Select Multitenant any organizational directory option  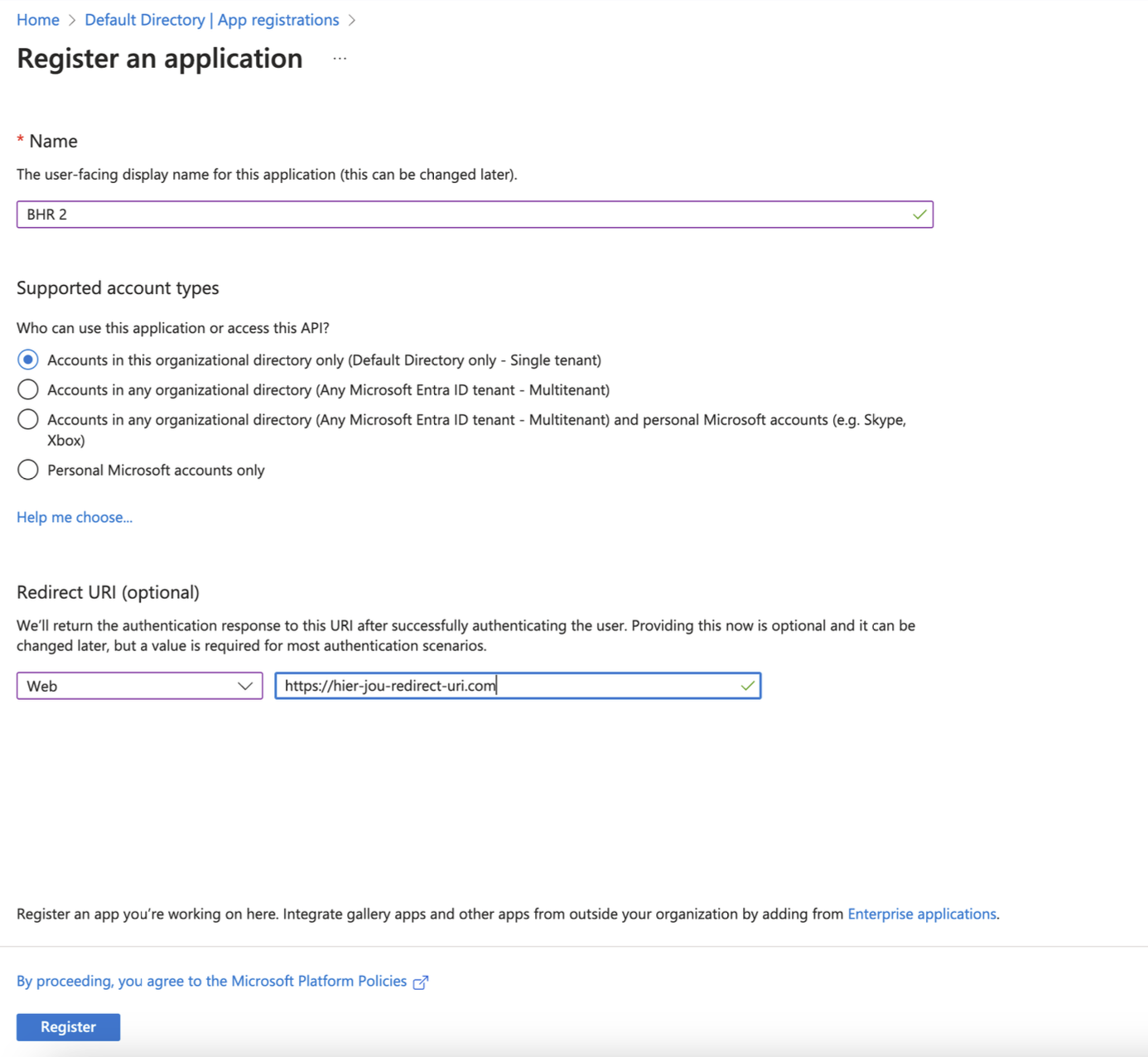coord(28,390)
